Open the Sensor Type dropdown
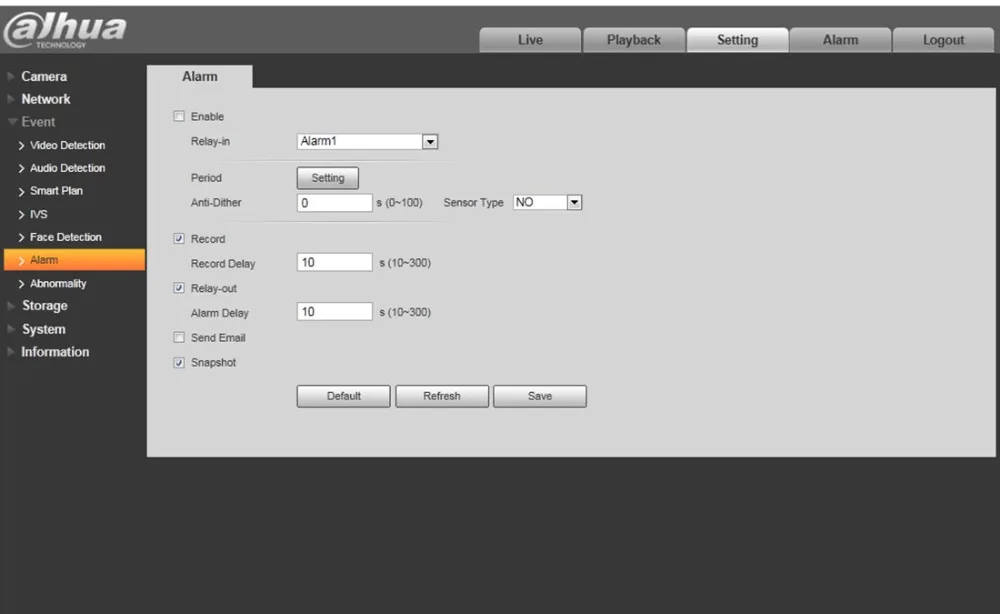 pyautogui.click(x=547, y=203)
